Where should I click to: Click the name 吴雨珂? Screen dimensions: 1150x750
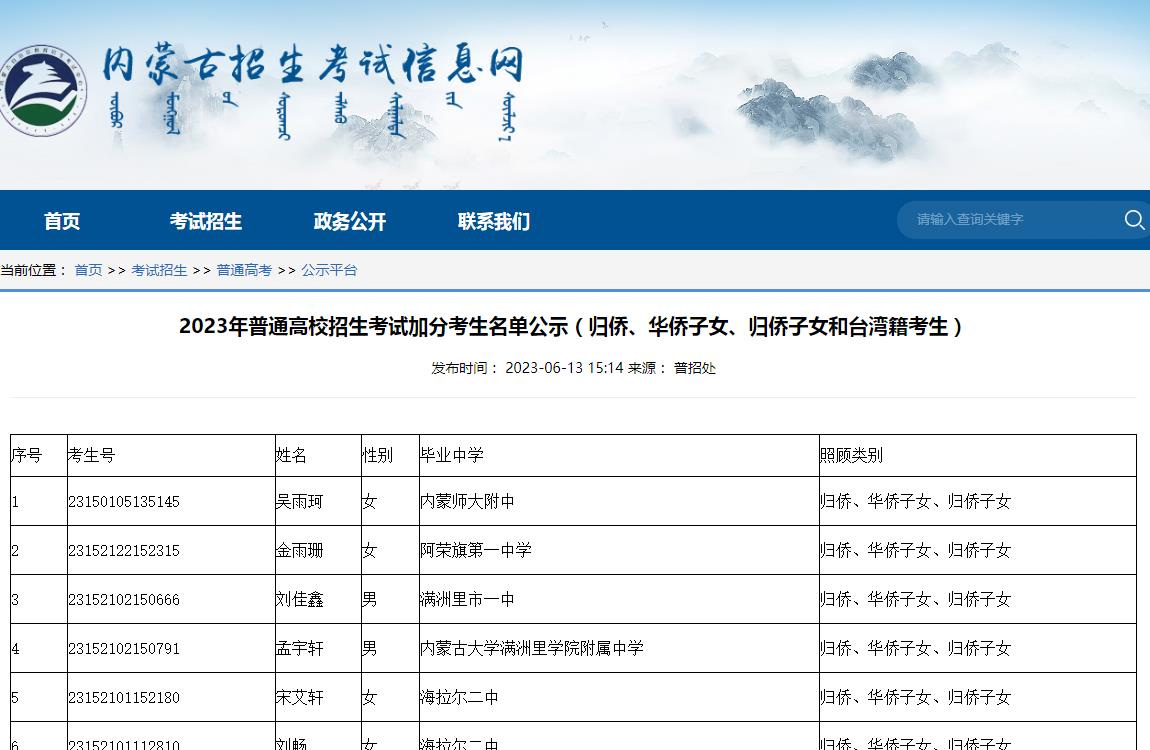click(299, 501)
